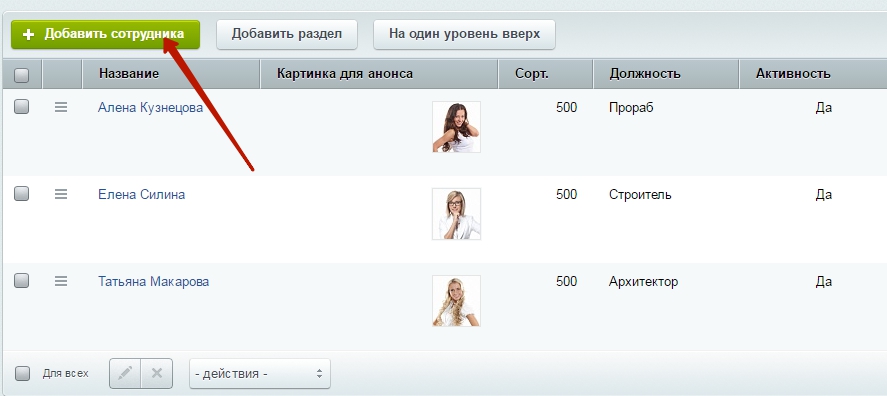Click Татьяна Макарова photo thumbnail

457,301
